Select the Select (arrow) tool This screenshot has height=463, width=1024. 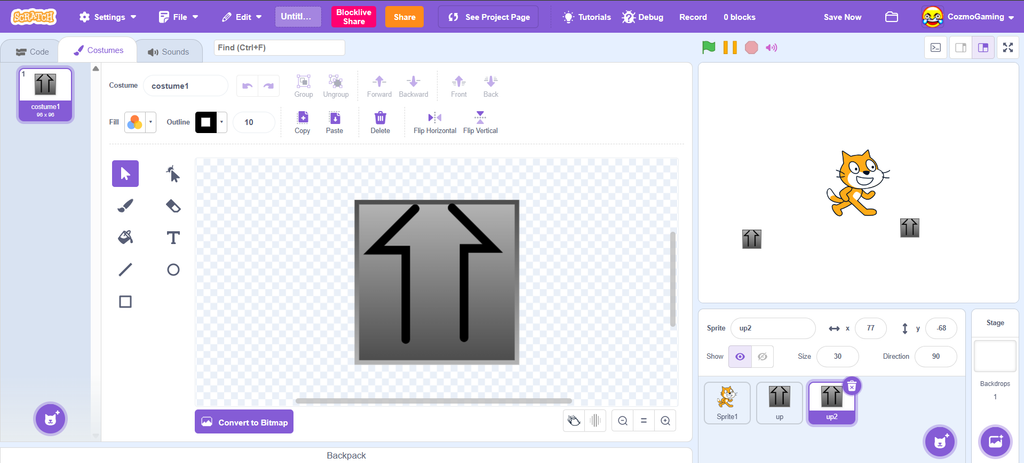125,174
